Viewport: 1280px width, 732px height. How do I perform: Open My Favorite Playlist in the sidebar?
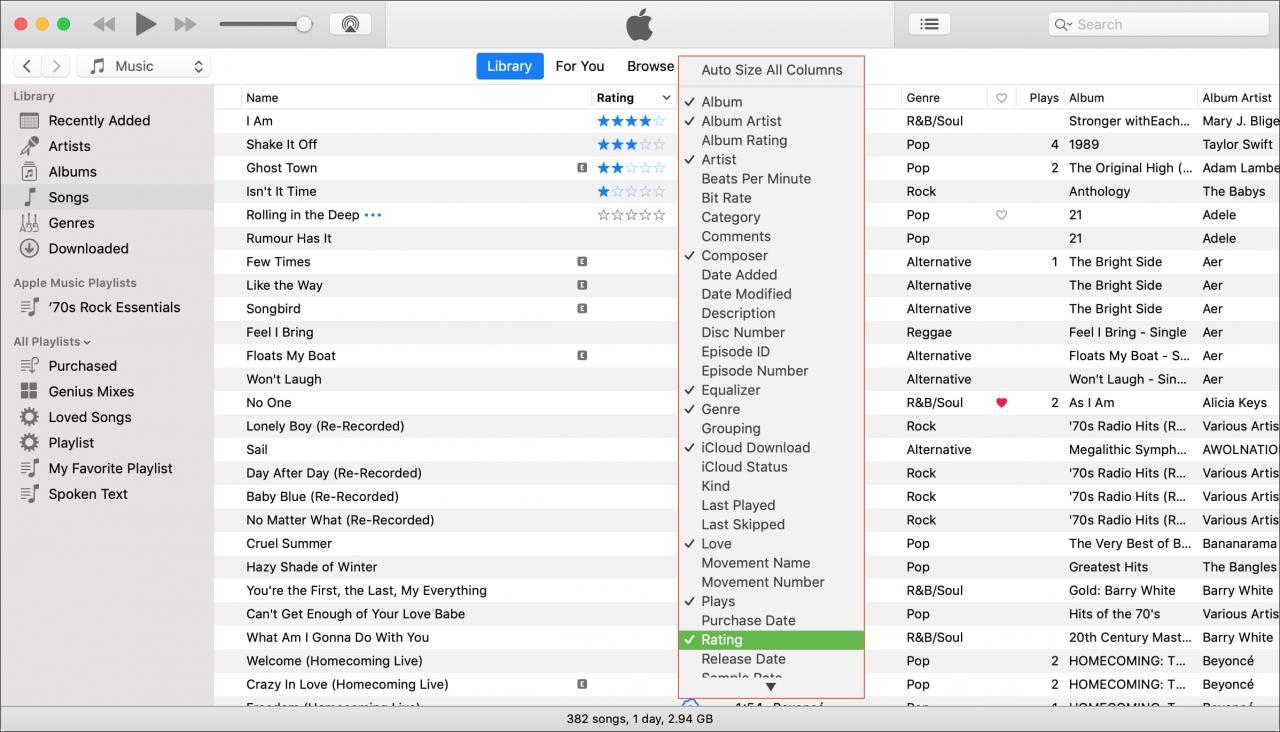pyautogui.click(x=110, y=468)
